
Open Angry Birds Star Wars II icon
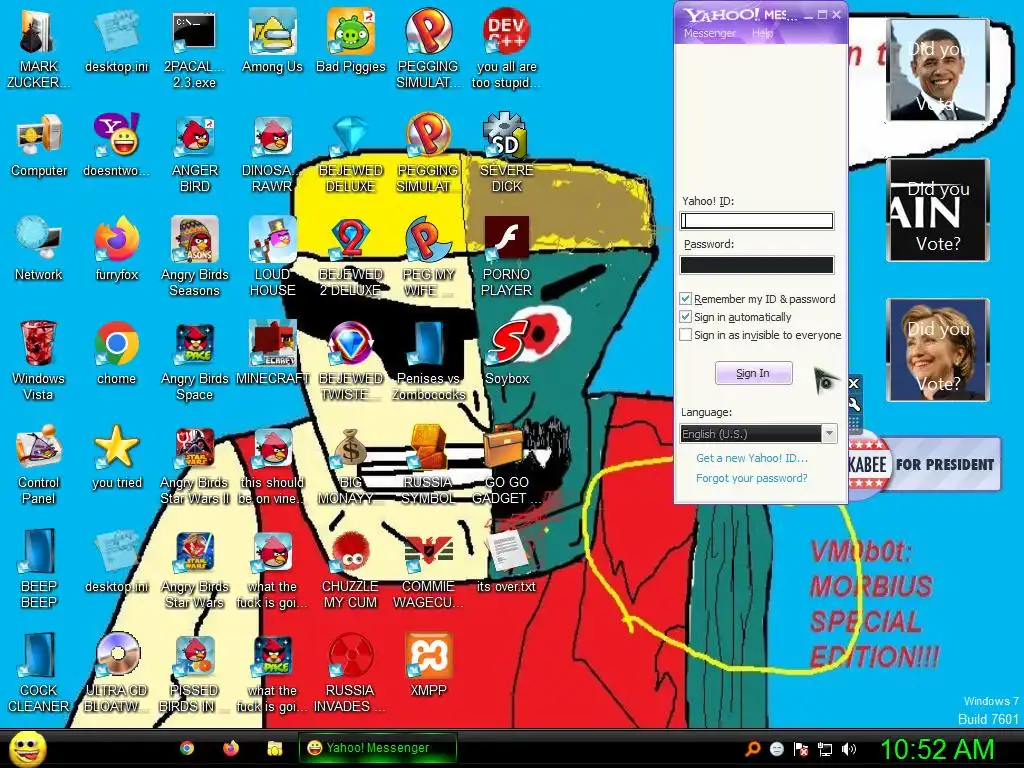pyautogui.click(x=194, y=464)
